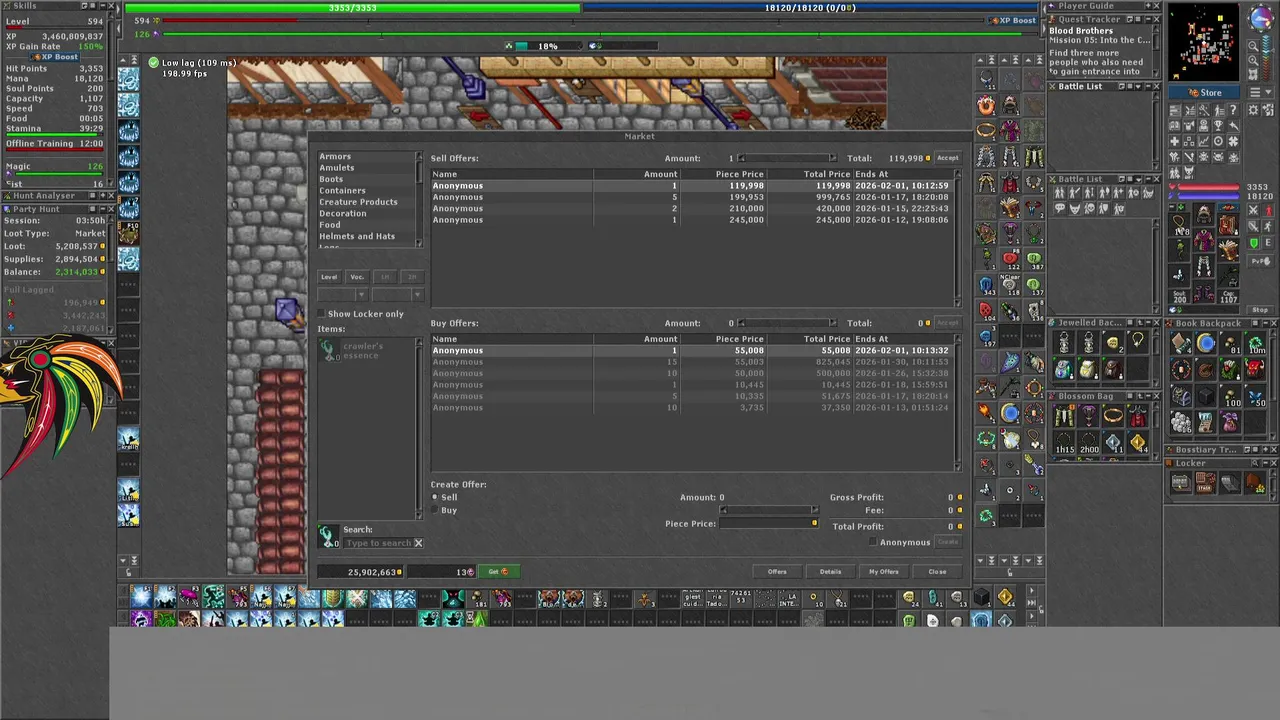This screenshot has width=1280, height=720.
Task: Select the Helmets and Hats category
Action: tap(357, 236)
